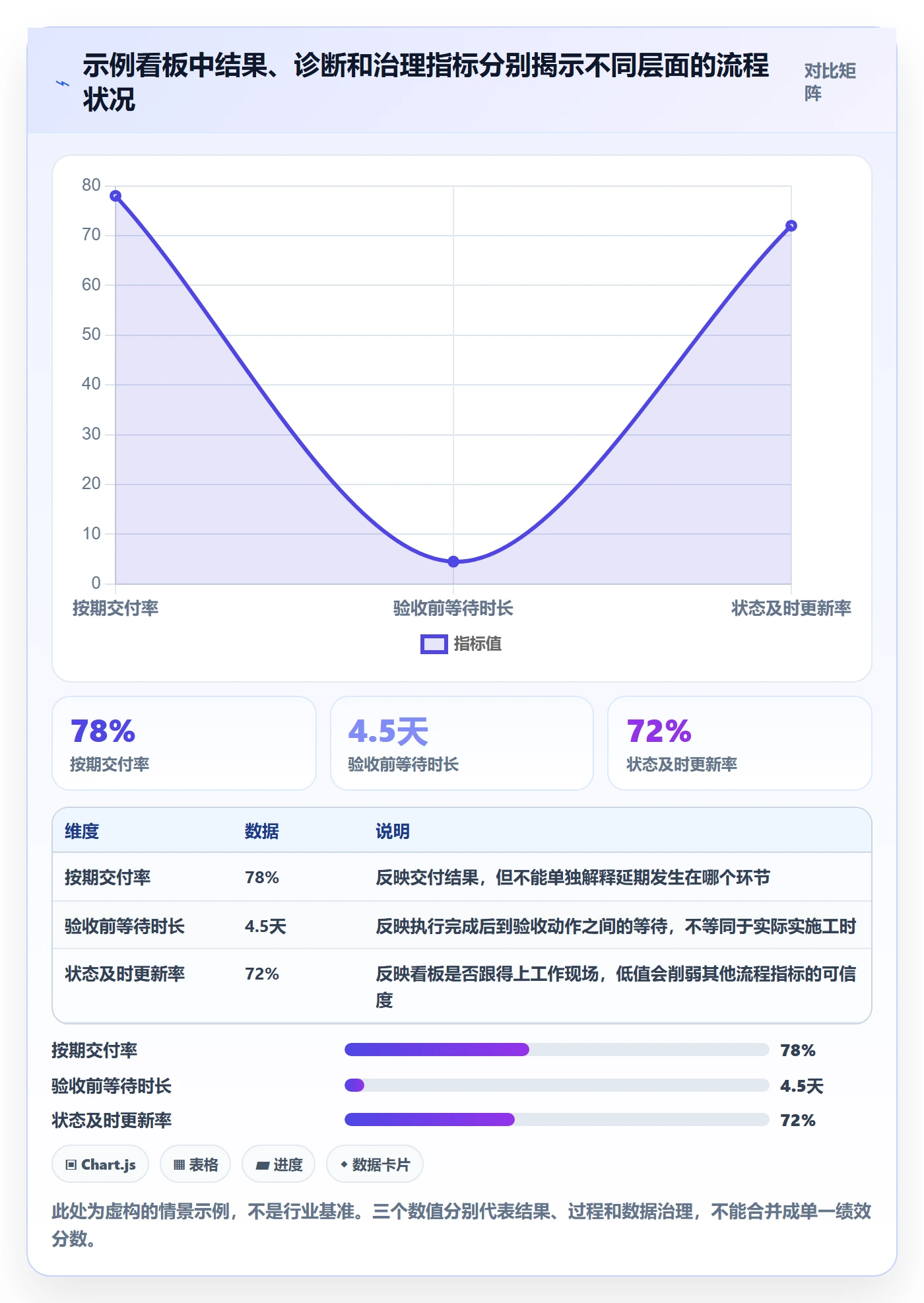Select the 表格 tag chip
Image resolution: width=924 pixels, height=1303 pixels.
point(195,1164)
